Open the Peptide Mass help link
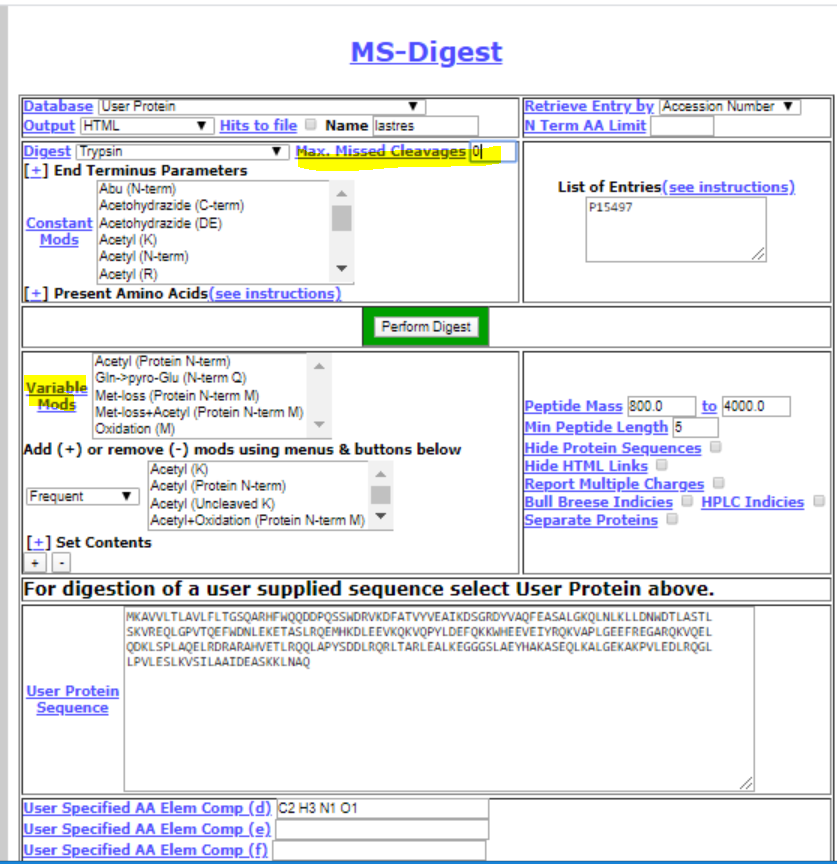This screenshot has height=864, width=837. [x=573, y=406]
